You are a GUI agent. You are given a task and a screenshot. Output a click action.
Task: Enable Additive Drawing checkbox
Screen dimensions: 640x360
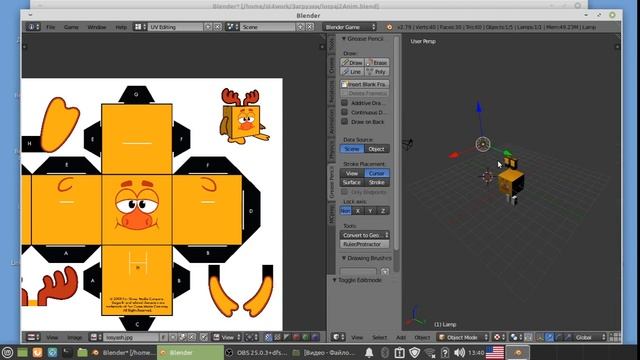coord(344,103)
